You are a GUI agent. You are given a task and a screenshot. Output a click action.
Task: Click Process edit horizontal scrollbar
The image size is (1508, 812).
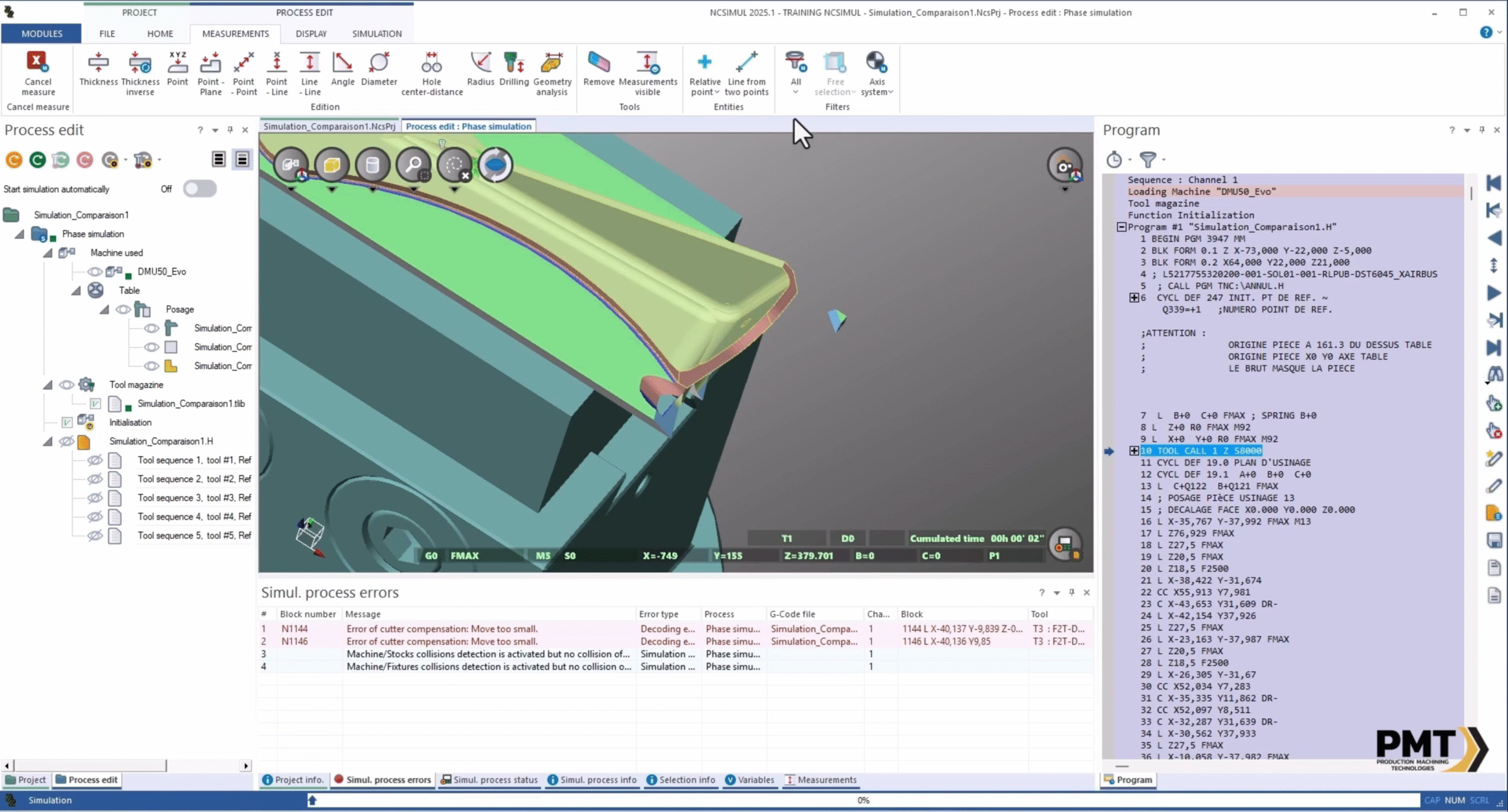pyautogui.click(x=91, y=765)
